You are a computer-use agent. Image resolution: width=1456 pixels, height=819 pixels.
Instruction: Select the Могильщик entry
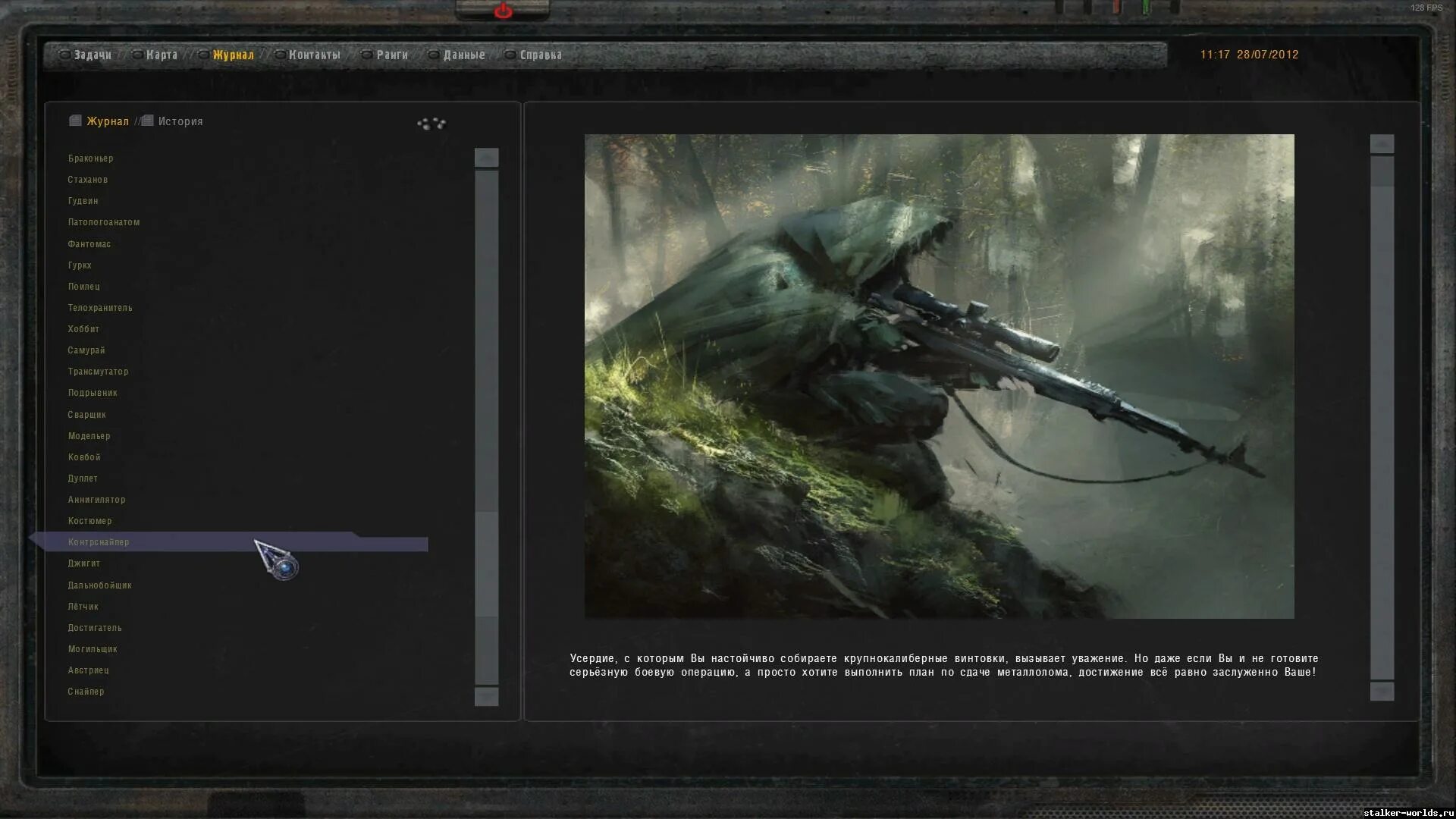pyautogui.click(x=93, y=649)
